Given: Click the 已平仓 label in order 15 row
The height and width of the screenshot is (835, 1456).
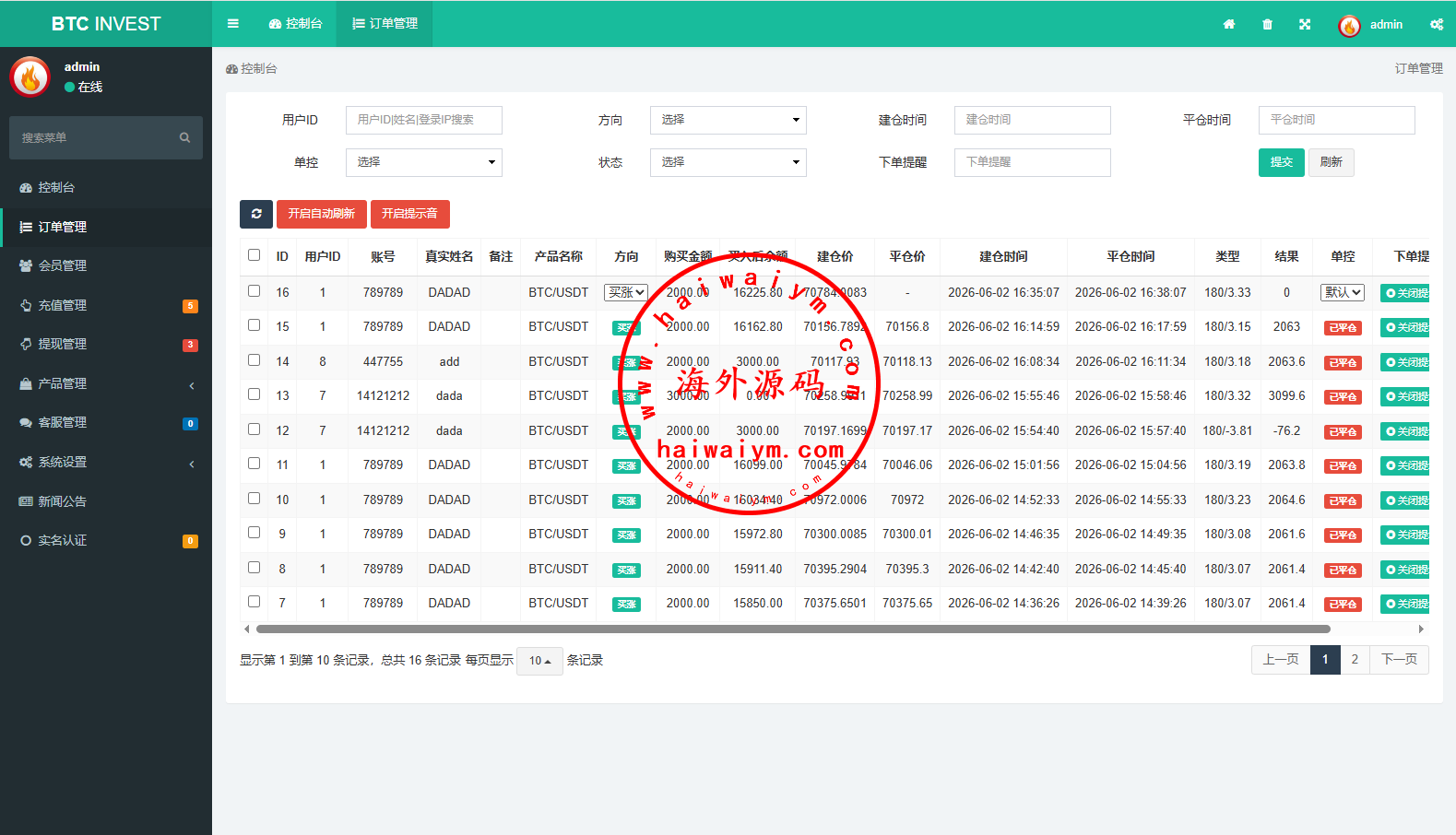Looking at the screenshot, I should click(x=1343, y=328).
